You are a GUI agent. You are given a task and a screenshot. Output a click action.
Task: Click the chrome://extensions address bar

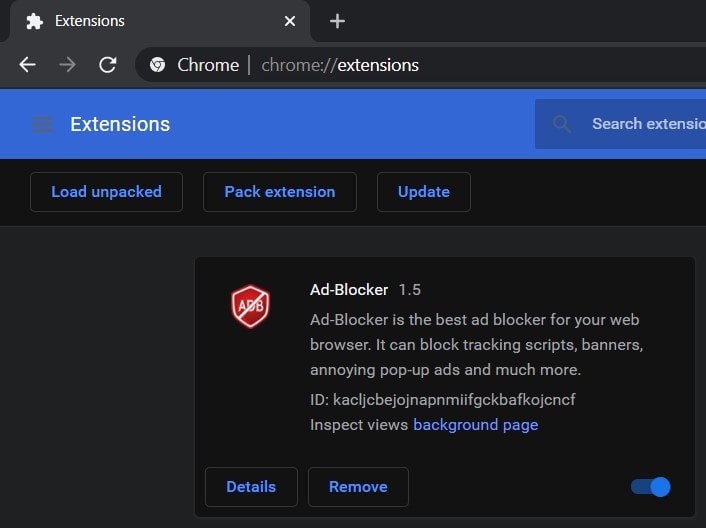pos(421,65)
